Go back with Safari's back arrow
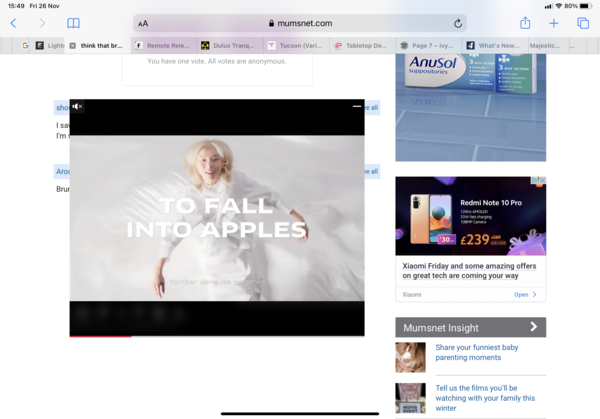 13,23
